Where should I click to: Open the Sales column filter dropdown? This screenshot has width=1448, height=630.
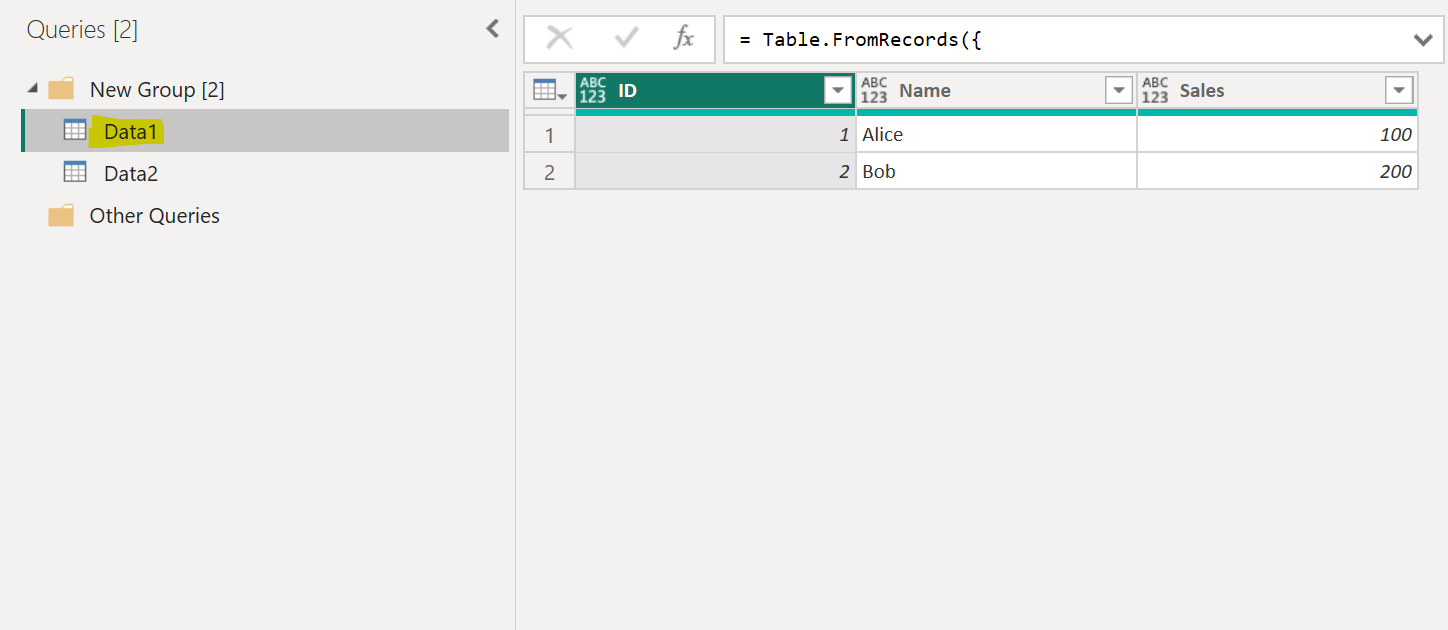click(1398, 91)
